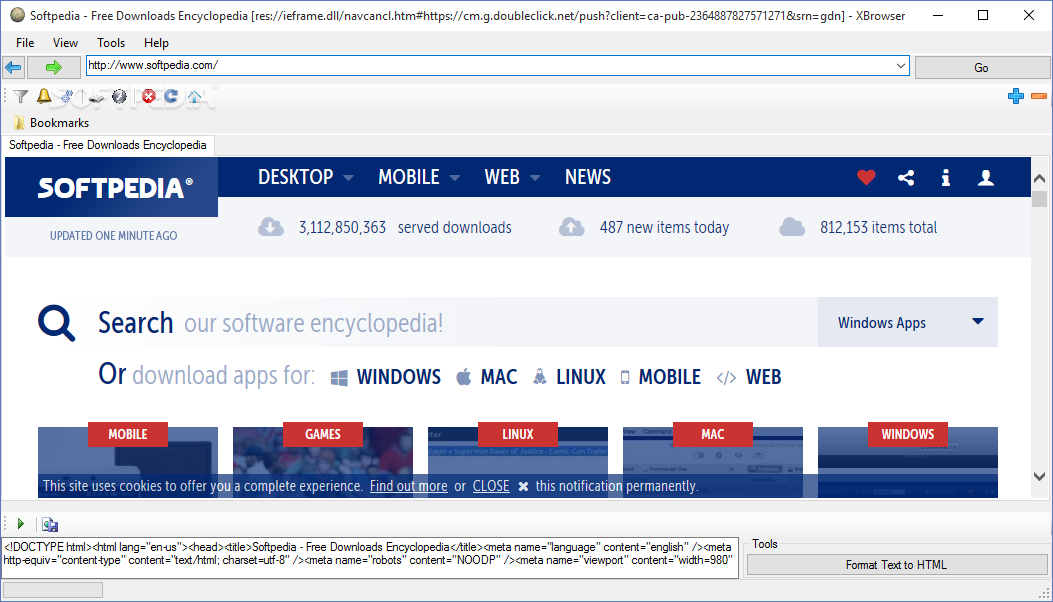
Task: Open the Help menu
Action: pyautogui.click(x=156, y=42)
